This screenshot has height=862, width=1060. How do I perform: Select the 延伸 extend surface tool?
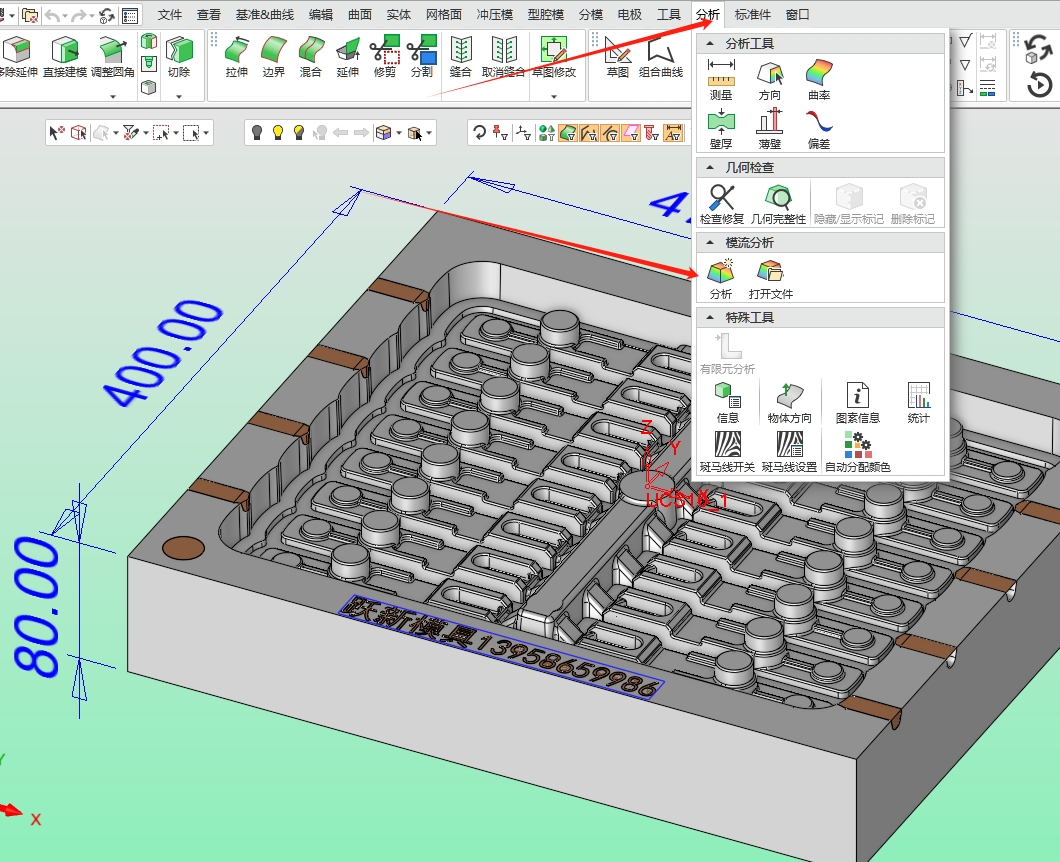tap(347, 57)
